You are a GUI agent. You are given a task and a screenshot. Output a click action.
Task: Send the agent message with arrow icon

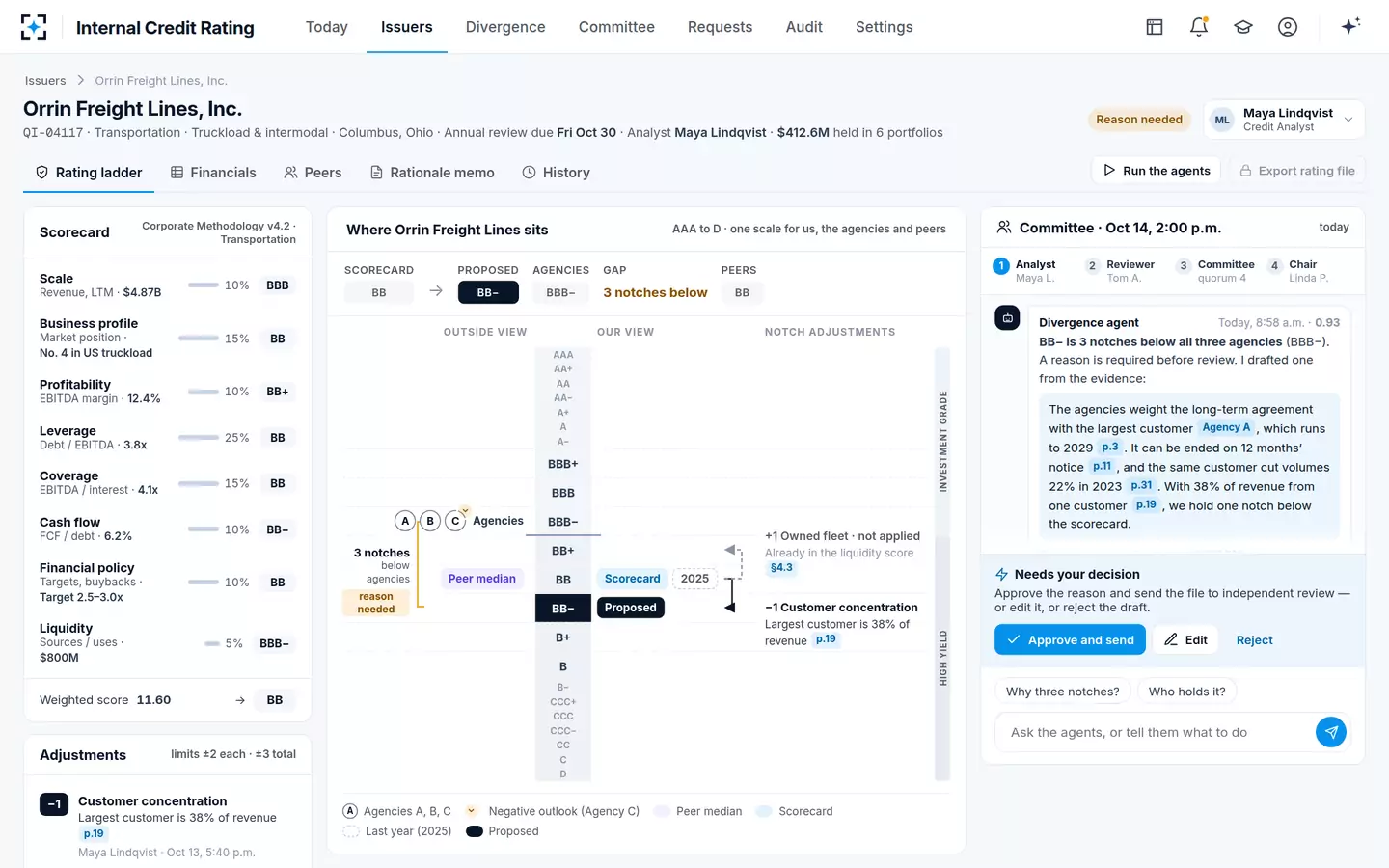pos(1331,732)
